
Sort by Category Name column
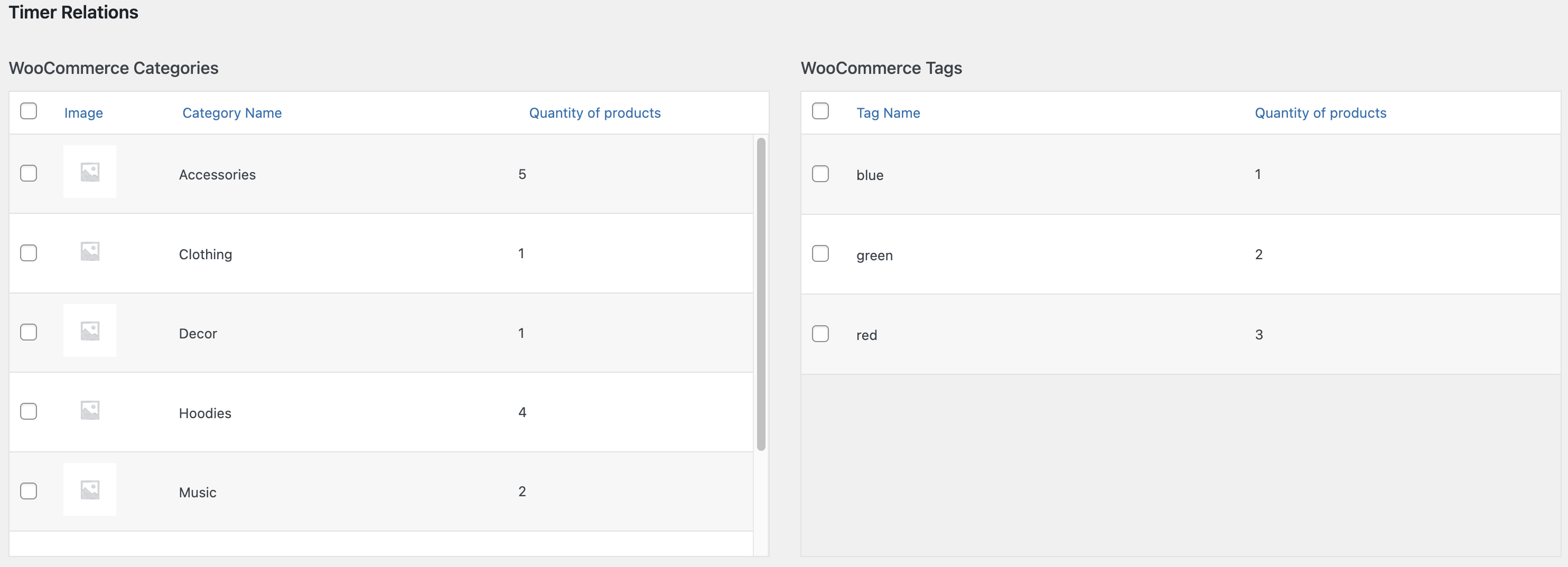tap(232, 113)
